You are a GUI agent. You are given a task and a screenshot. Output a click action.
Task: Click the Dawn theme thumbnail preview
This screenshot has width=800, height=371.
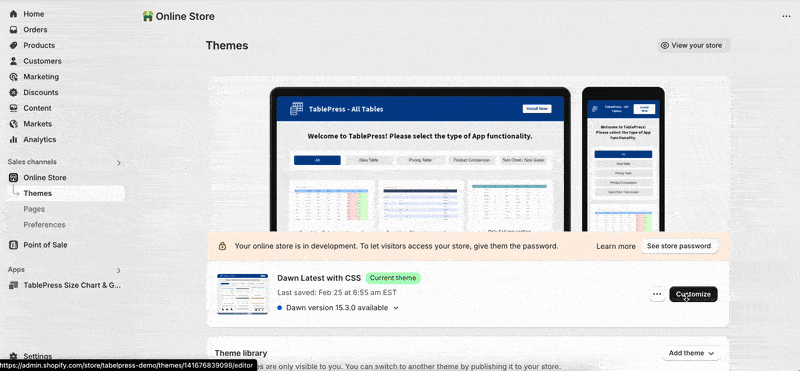(x=243, y=294)
